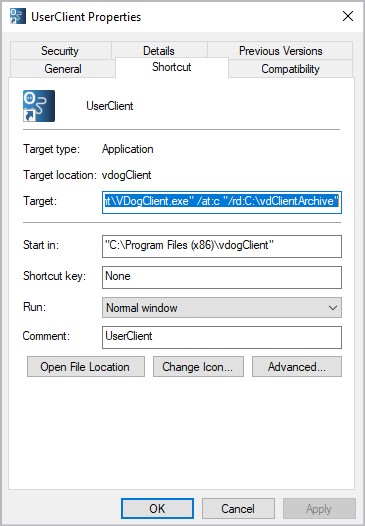Click the UserClient shortcut icon in header
The width and height of the screenshot is (365, 526).
click(x=39, y=106)
